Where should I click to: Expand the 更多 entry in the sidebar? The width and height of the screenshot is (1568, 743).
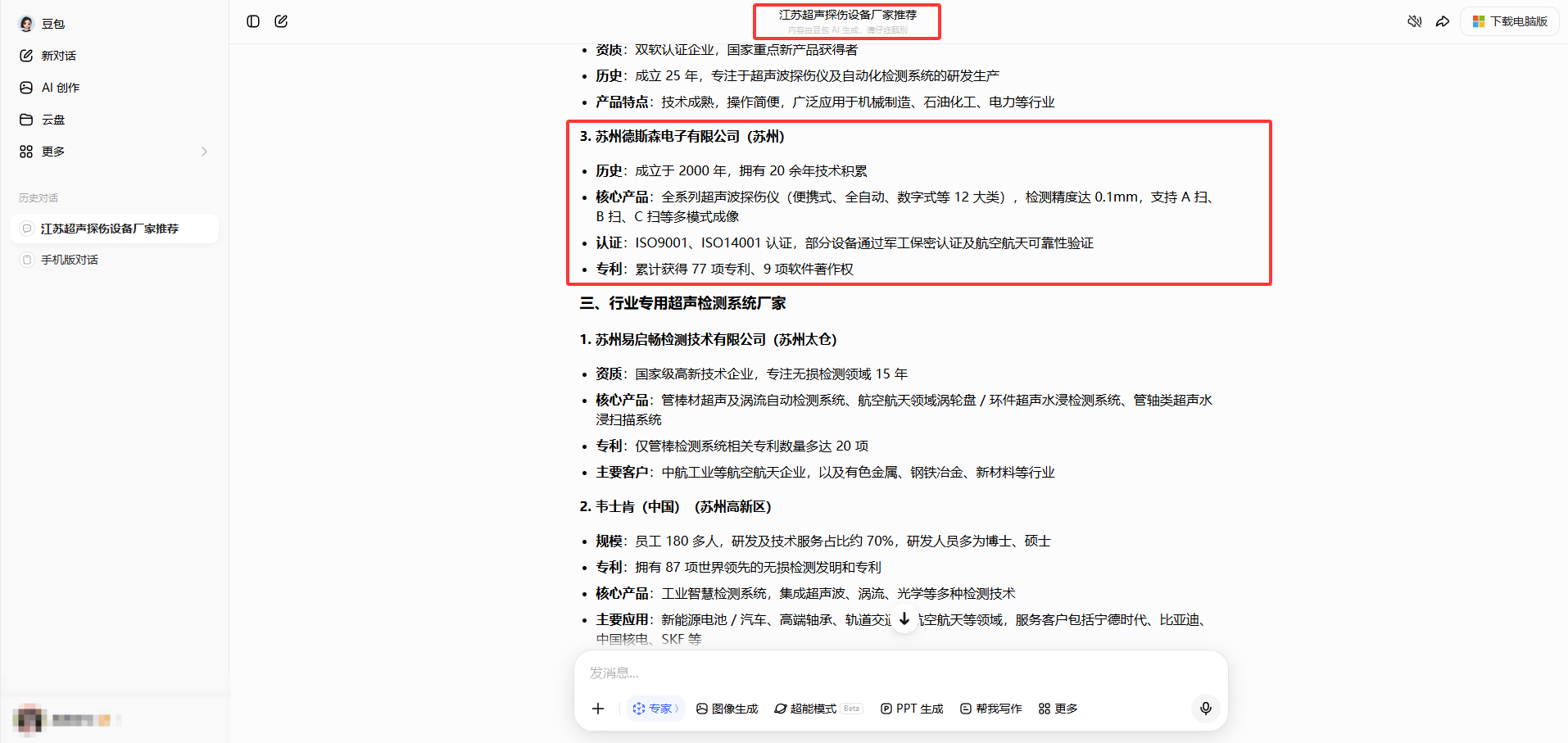(114, 152)
